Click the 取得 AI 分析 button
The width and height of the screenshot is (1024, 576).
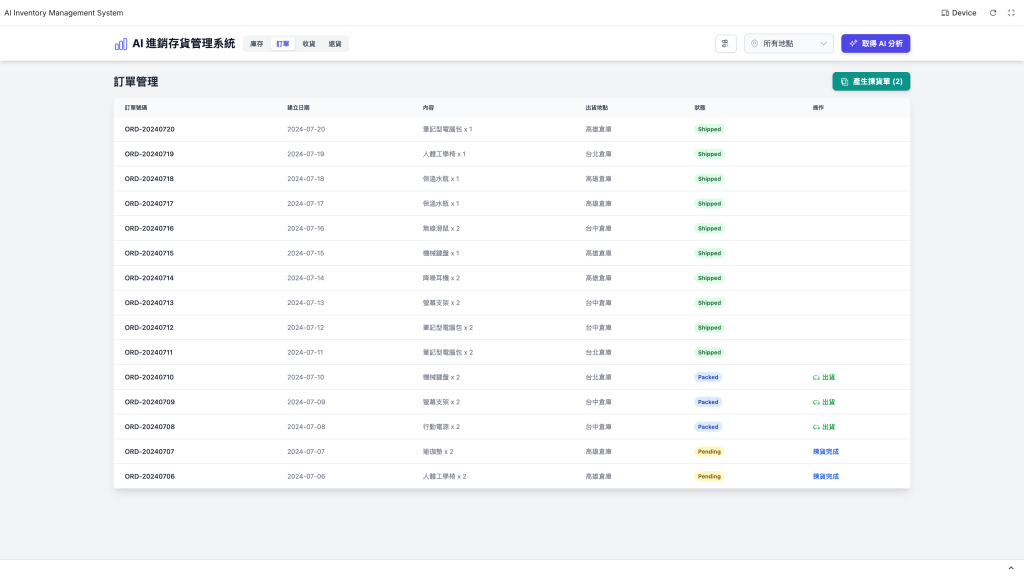(875, 44)
